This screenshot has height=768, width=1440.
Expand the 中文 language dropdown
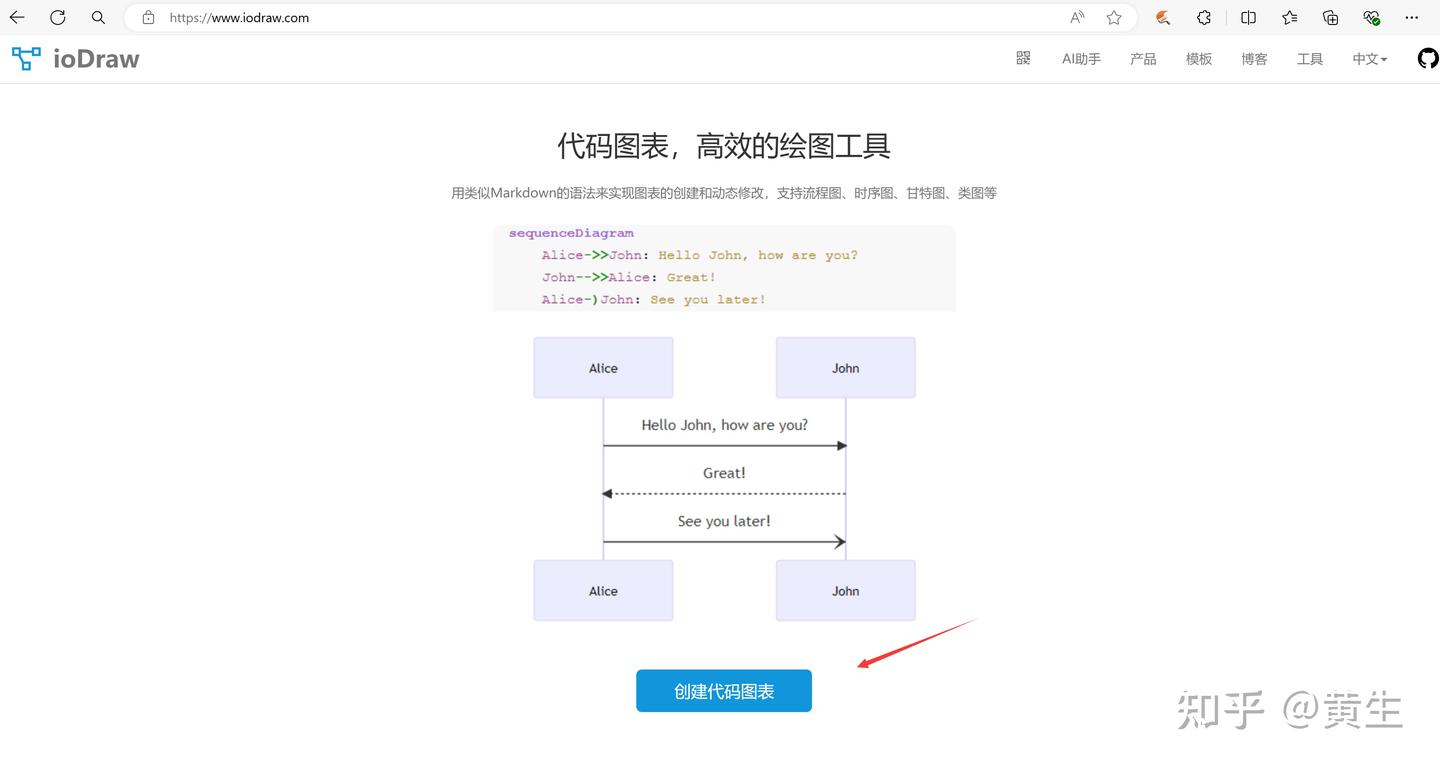pyautogui.click(x=1369, y=58)
